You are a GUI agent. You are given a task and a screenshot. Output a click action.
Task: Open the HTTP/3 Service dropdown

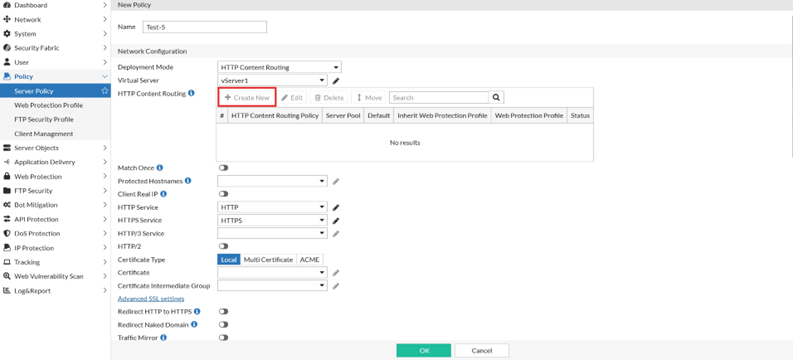[273, 233]
